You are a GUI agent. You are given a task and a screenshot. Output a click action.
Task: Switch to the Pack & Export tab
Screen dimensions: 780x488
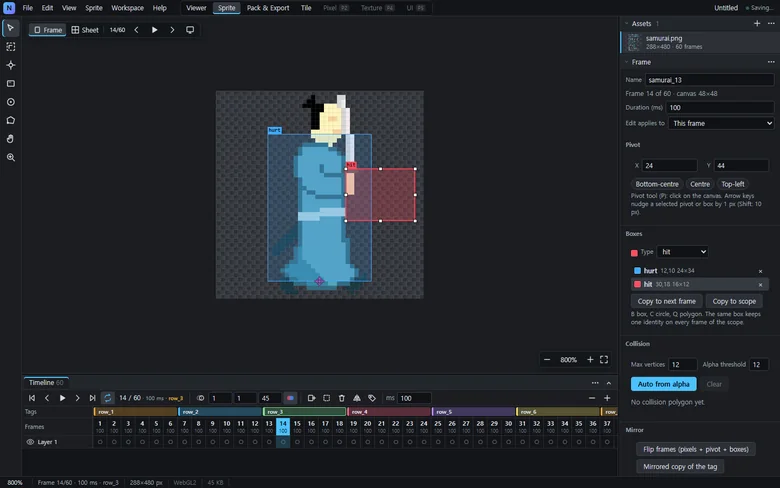click(x=268, y=8)
